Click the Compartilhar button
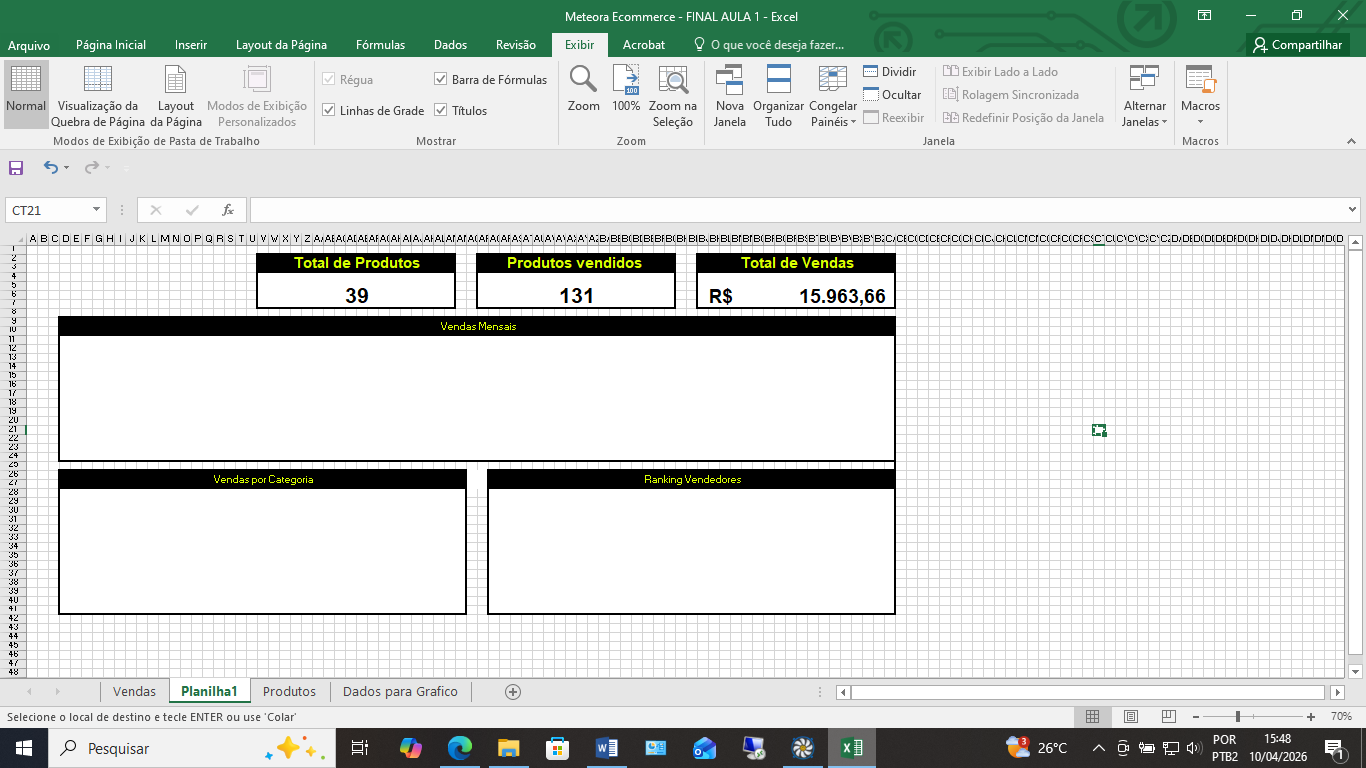The image size is (1366, 768). pyautogui.click(x=1298, y=45)
